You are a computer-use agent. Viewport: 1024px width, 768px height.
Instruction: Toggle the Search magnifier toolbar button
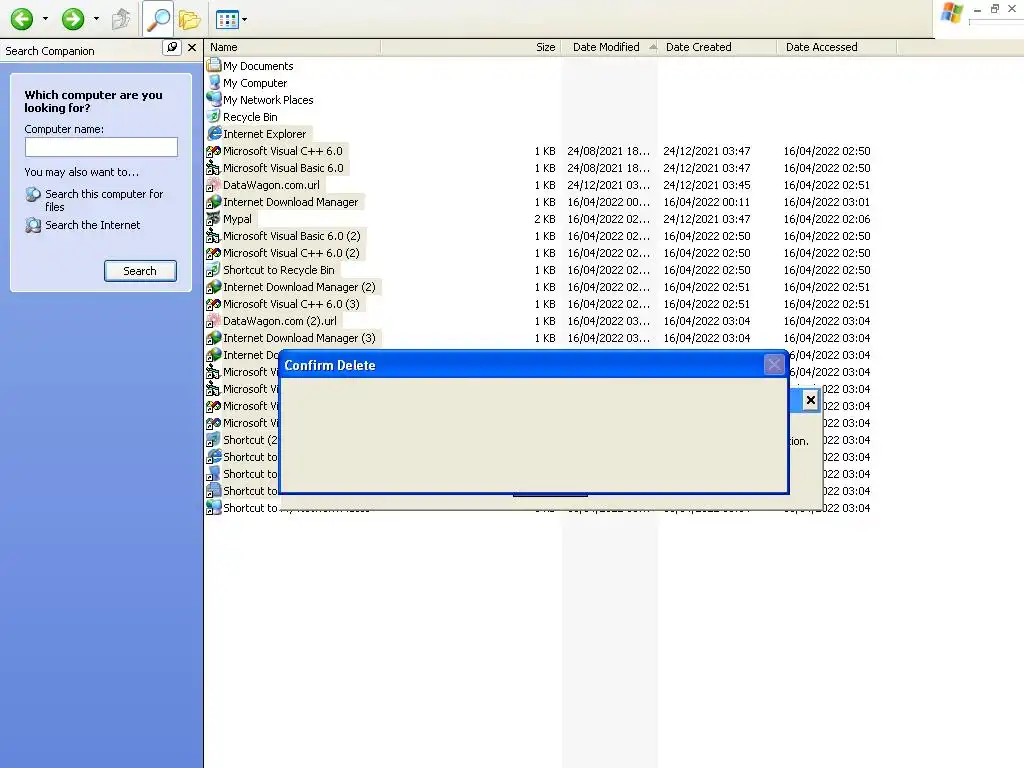pyautogui.click(x=158, y=19)
